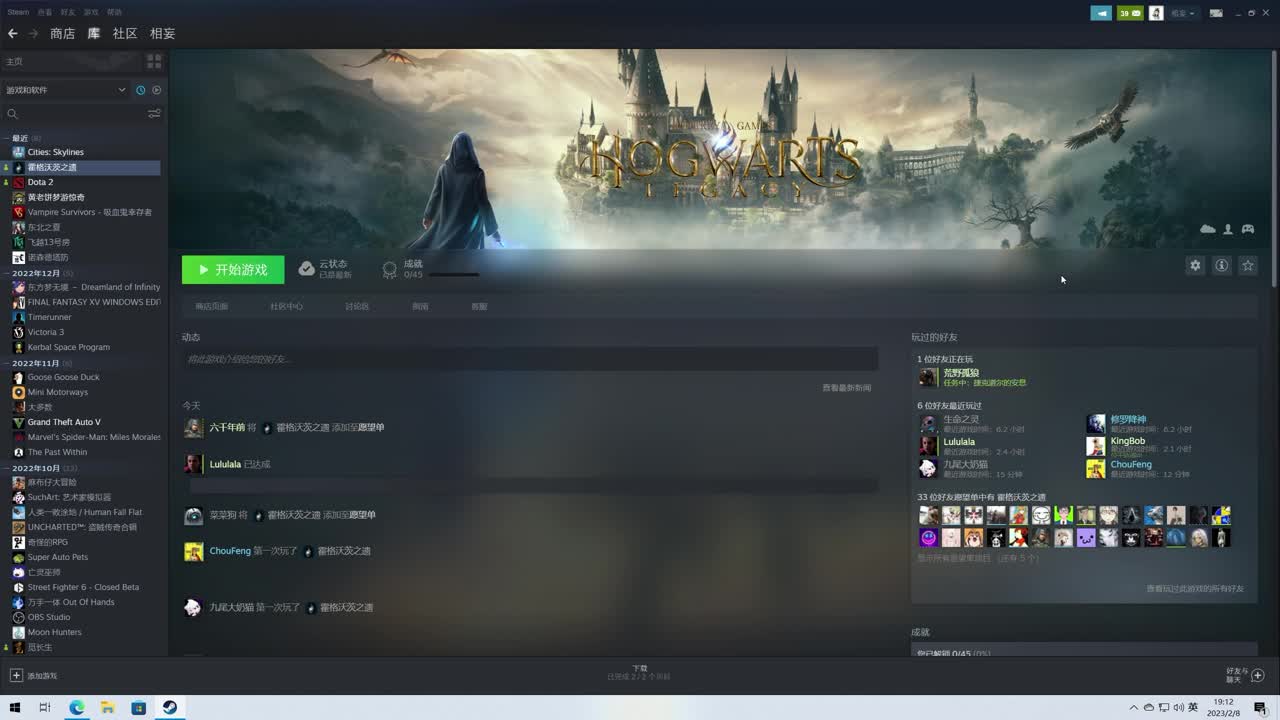This screenshot has width=1280, height=720.
Task: Open Steam from the Windows taskbar
Action: click(170, 708)
